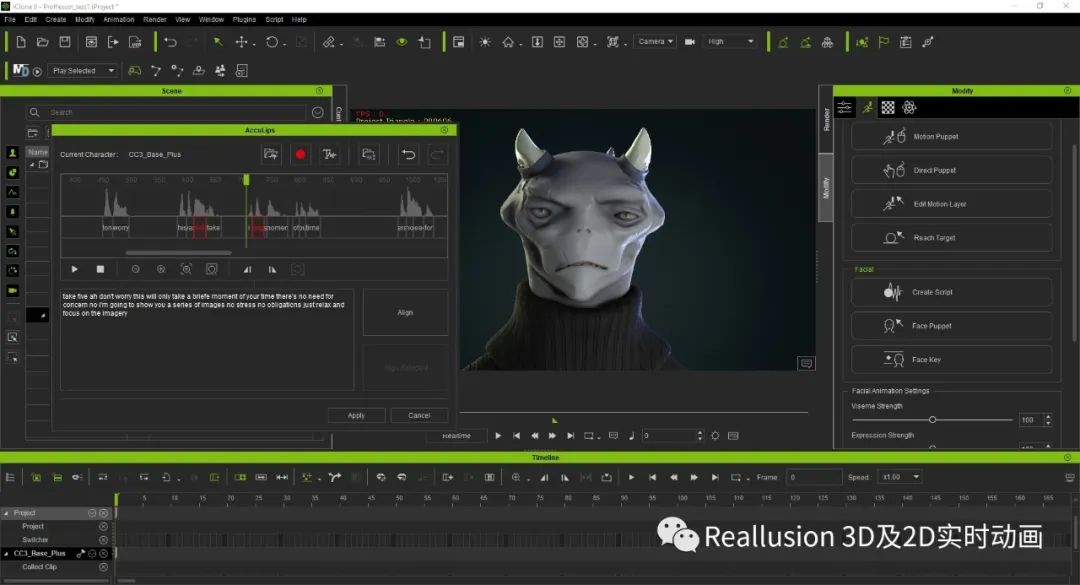The width and height of the screenshot is (1080, 585).
Task: Collapse the CC3_Base_Plus track group
Action: click(7, 553)
